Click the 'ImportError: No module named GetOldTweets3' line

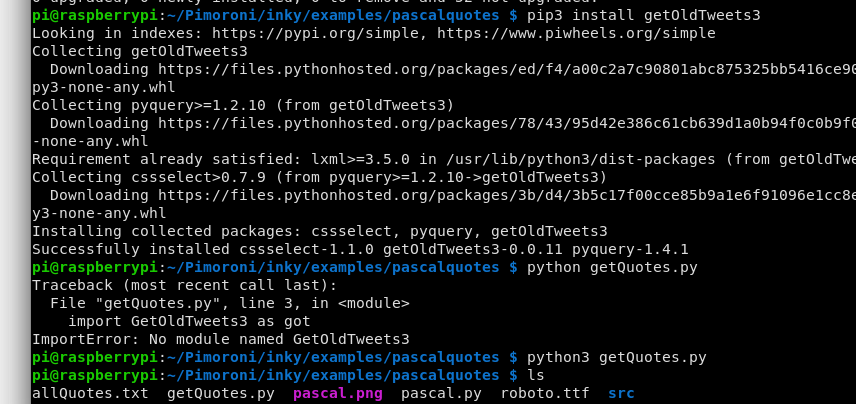tap(221, 340)
